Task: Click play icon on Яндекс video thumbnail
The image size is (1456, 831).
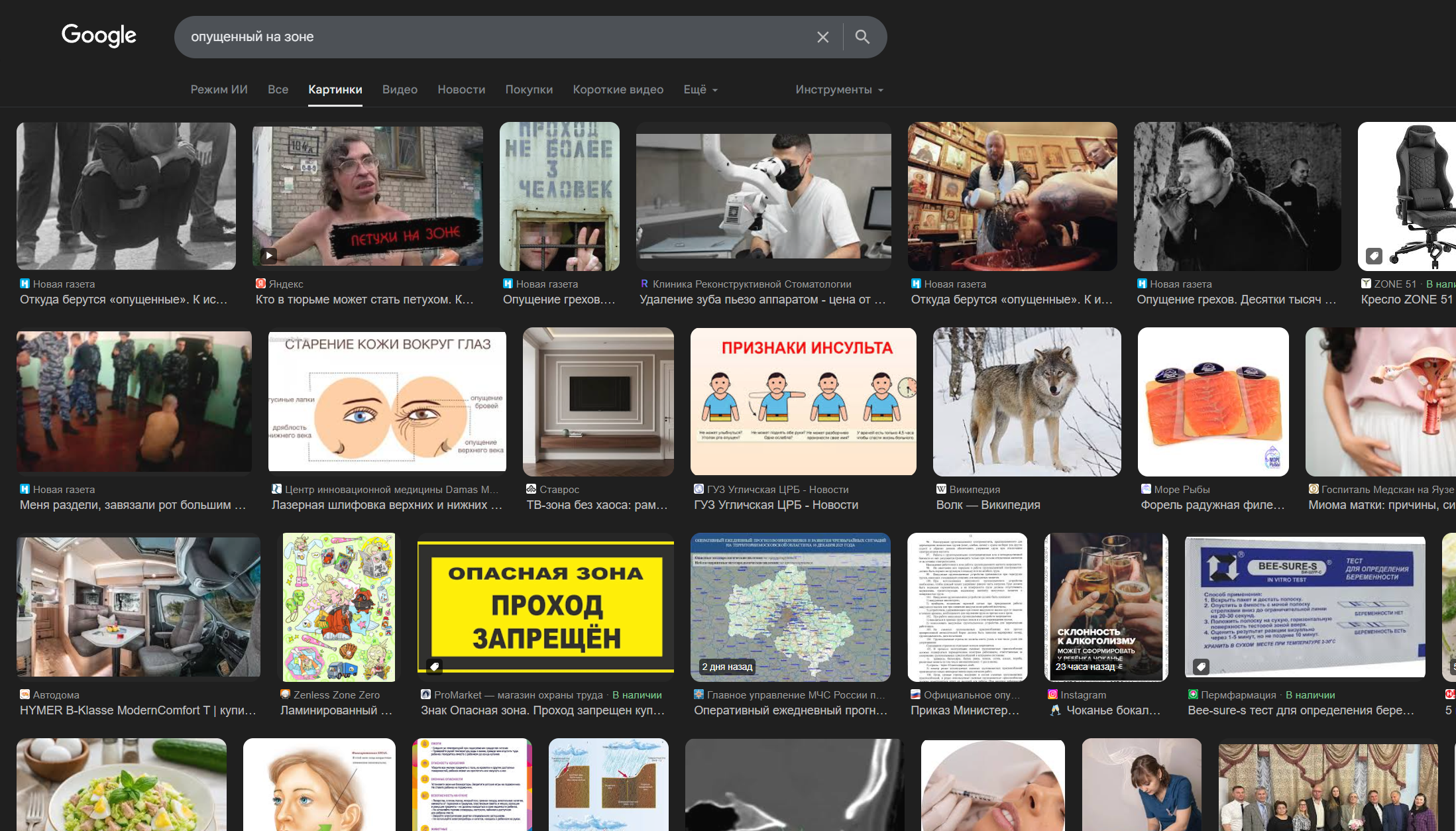Action: (268, 255)
